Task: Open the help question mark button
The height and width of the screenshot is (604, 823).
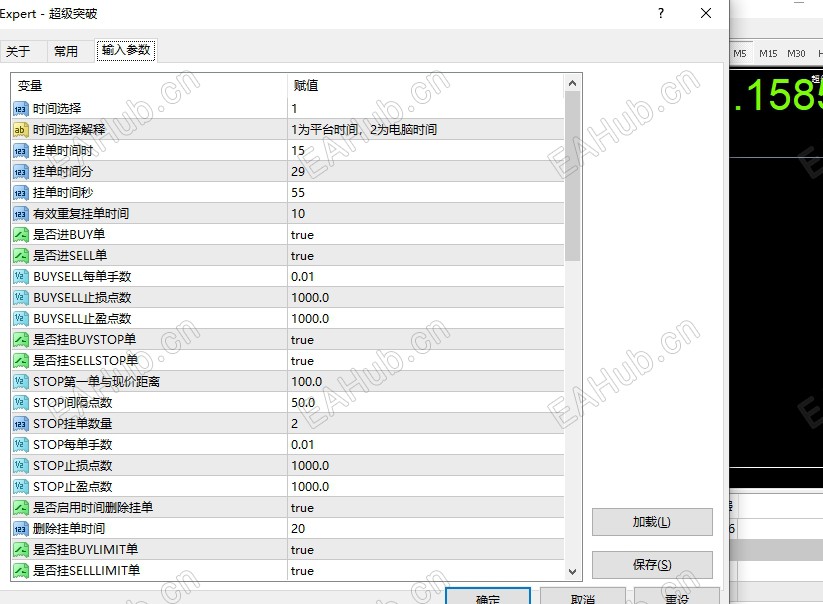Action: click(661, 13)
